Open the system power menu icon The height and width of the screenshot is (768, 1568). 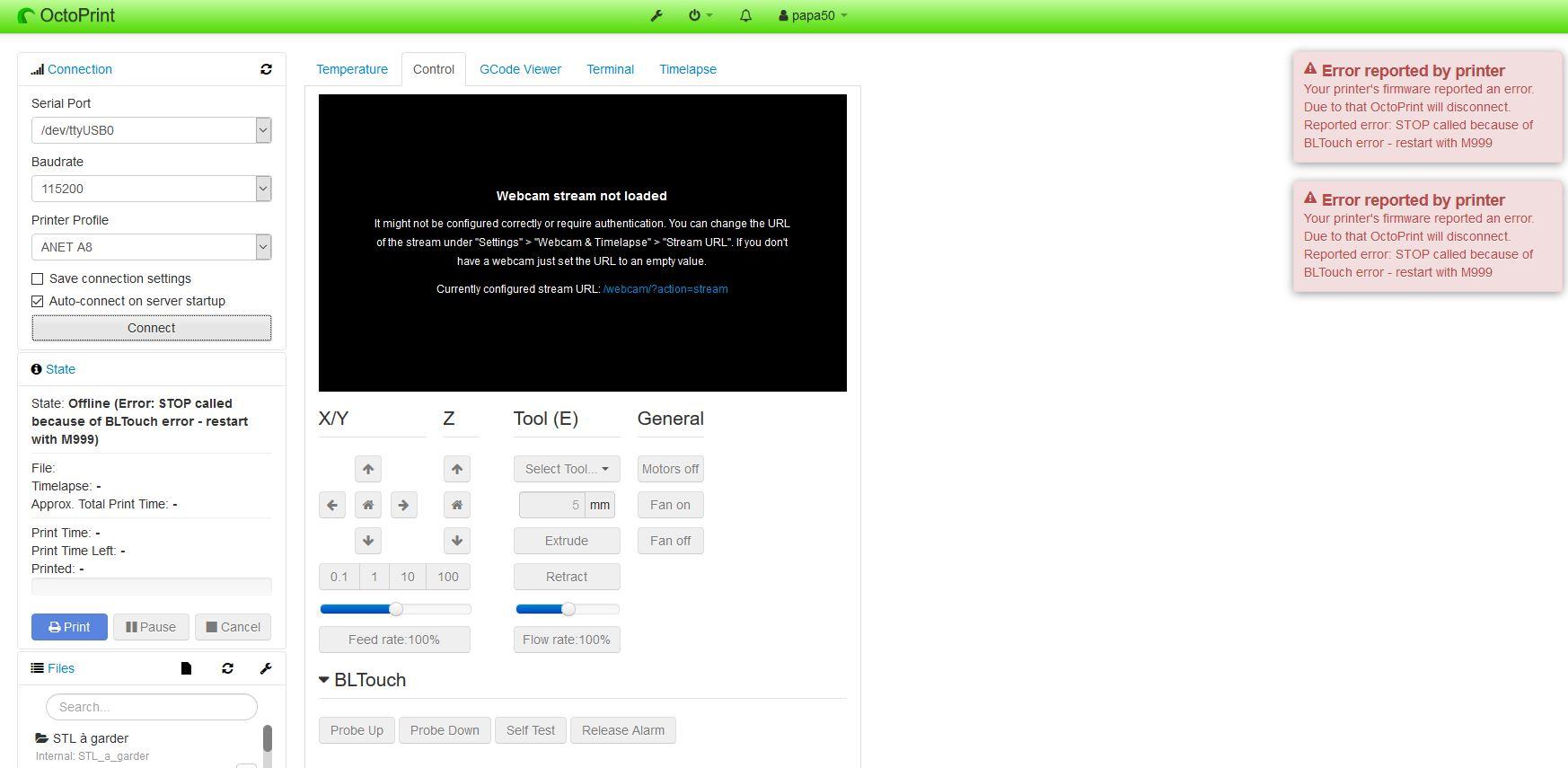[x=700, y=15]
